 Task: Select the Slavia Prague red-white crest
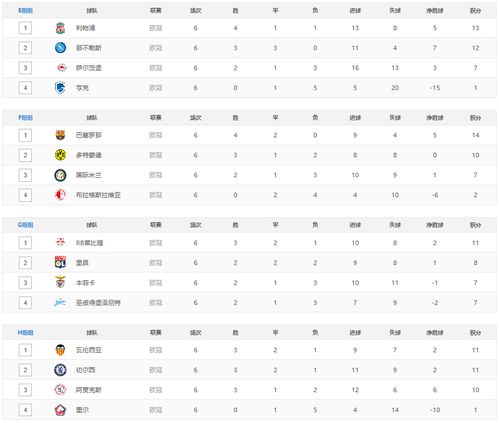coord(60,195)
